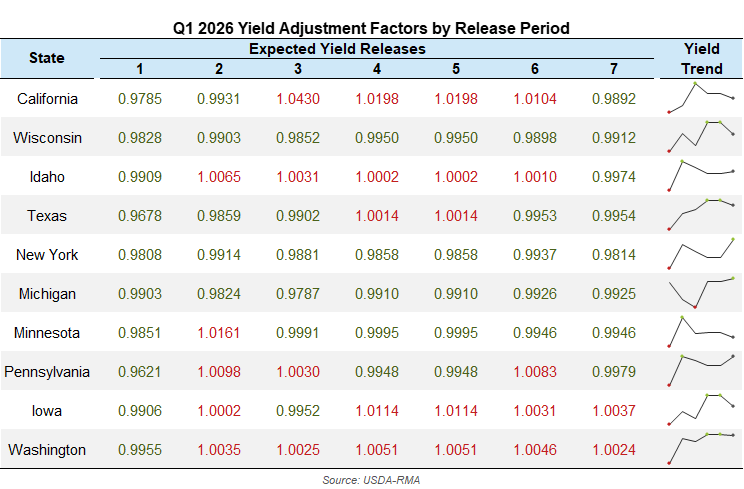744x489 pixels.
Task: Select the Minnesota yield trend sparkline
Action: (x=701, y=332)
